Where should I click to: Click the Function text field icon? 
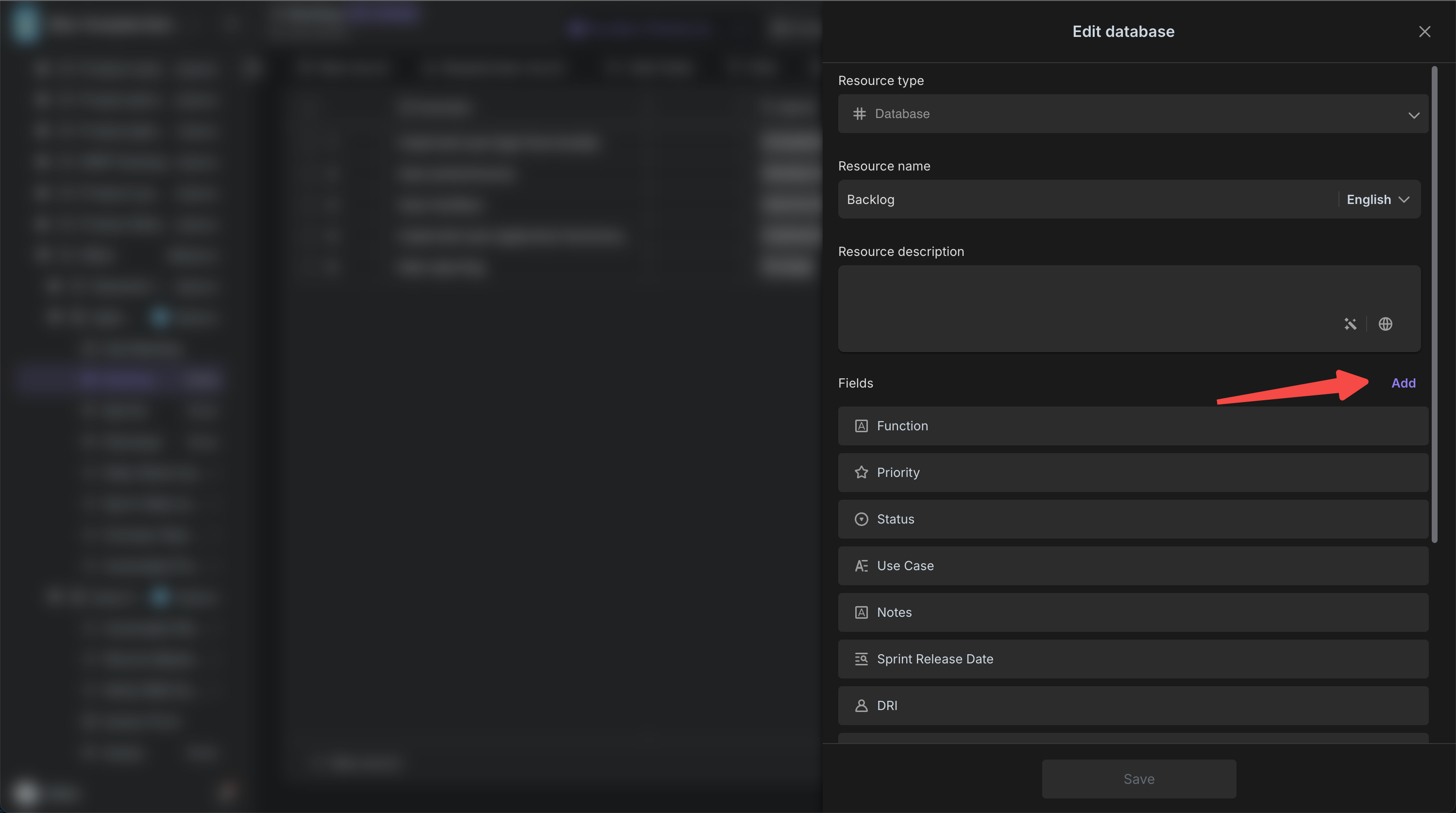(861, 426)
